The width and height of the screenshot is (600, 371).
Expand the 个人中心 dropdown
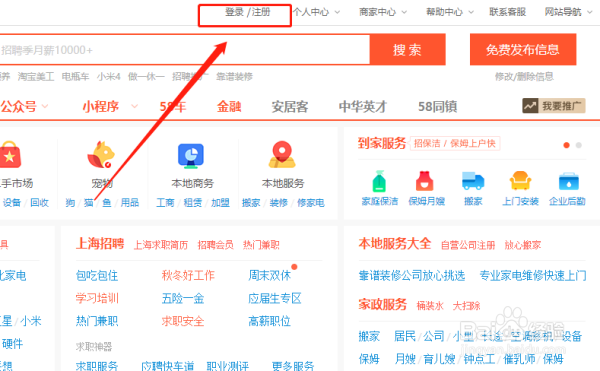tap(316, 12)
